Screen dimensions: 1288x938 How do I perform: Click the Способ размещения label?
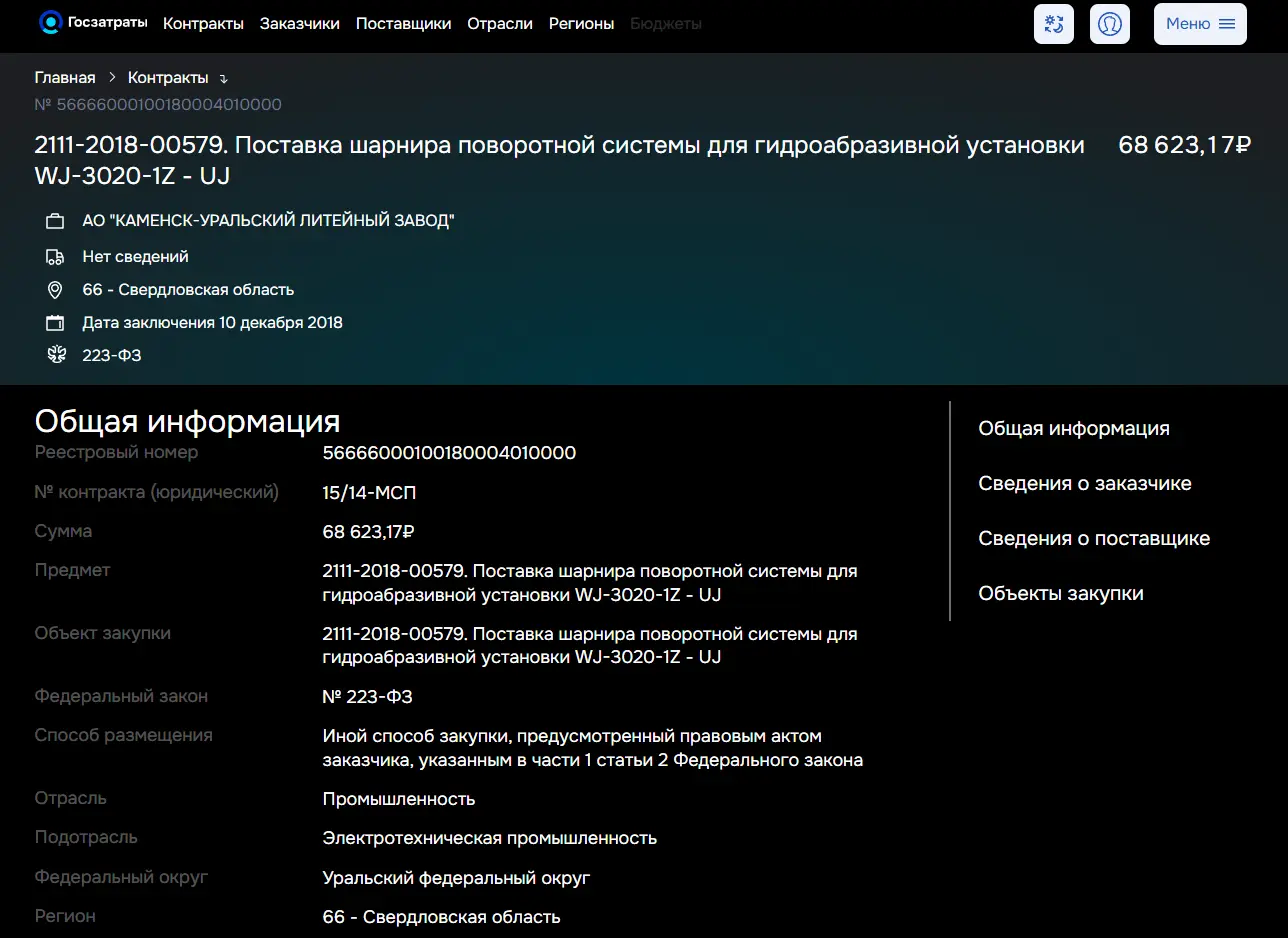pos(124,735)
